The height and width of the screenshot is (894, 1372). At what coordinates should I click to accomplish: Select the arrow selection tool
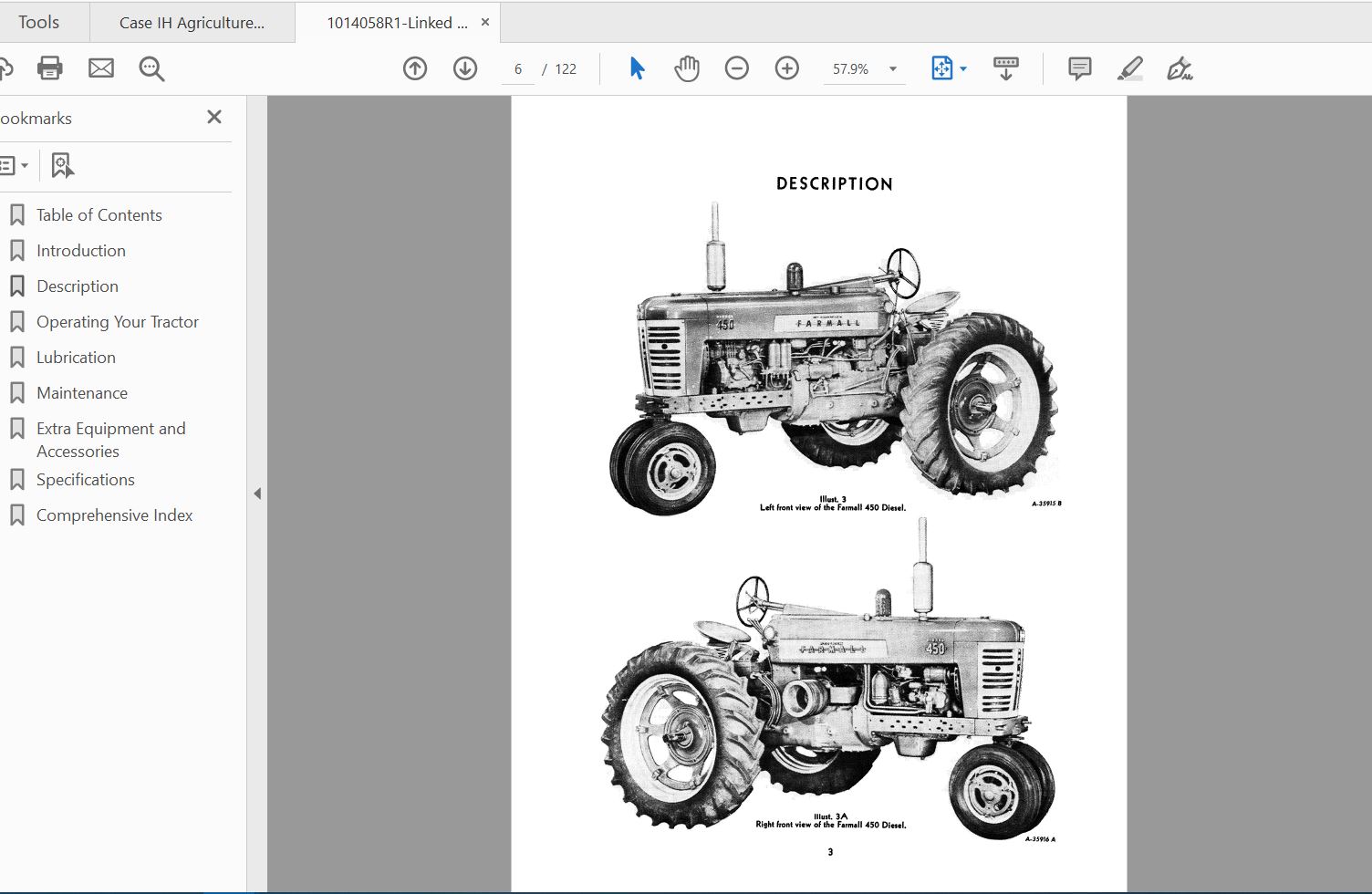pos(637,68)
